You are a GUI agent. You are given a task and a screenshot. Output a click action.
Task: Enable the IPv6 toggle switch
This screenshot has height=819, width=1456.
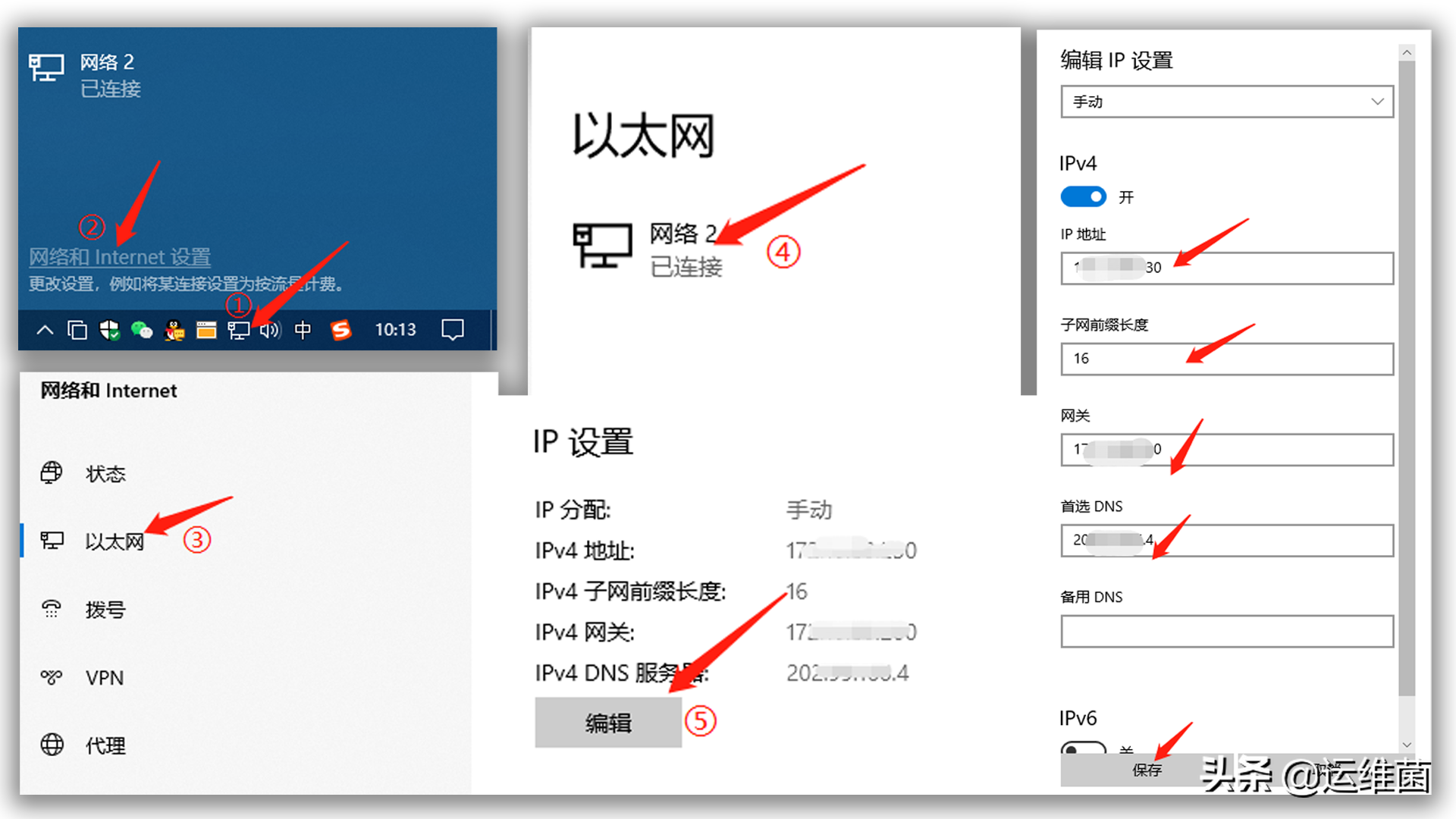1083,749
